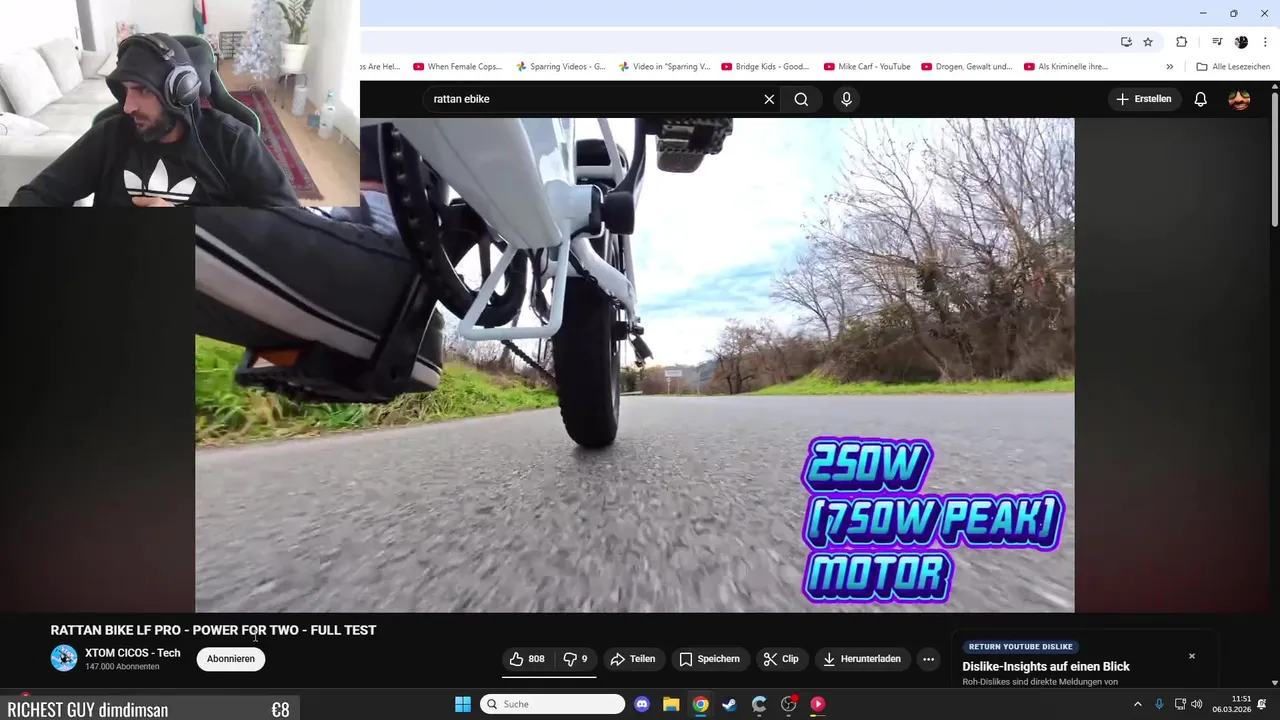Click the YouTube search magnifier button

(801, 99)
